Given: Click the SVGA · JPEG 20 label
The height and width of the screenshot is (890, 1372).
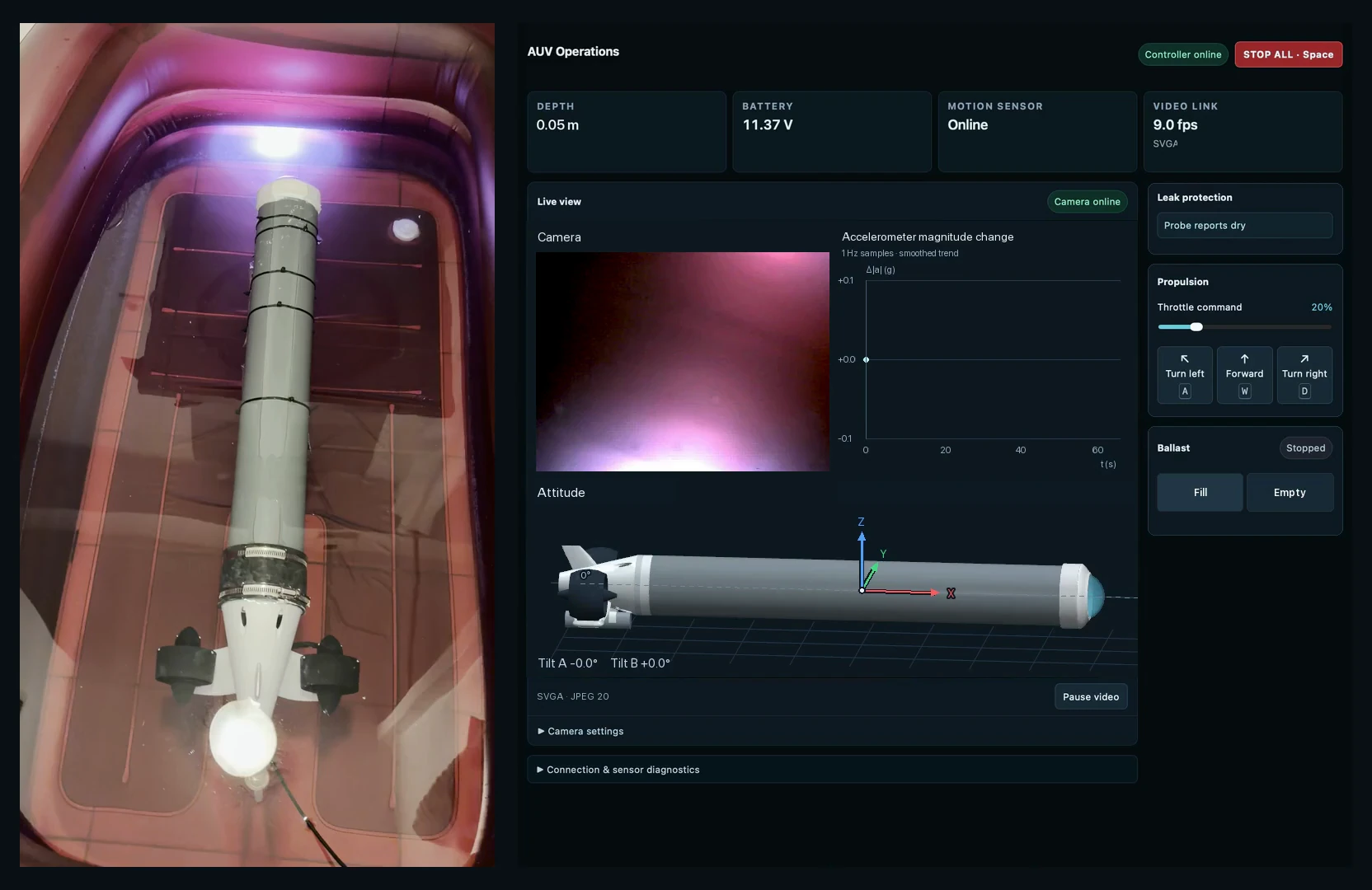Looking at the screenshot, I should tap(573, 696).
